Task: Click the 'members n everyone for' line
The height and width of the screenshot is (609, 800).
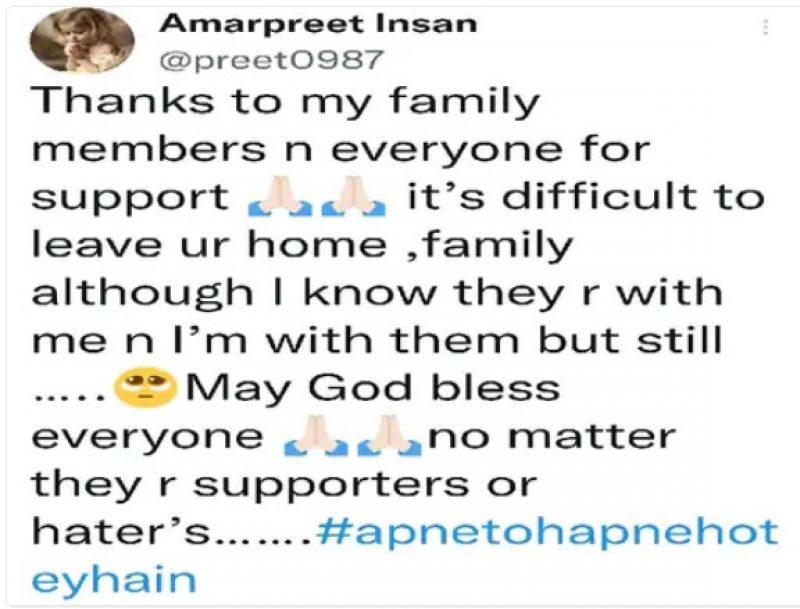Action: point(341,149)
